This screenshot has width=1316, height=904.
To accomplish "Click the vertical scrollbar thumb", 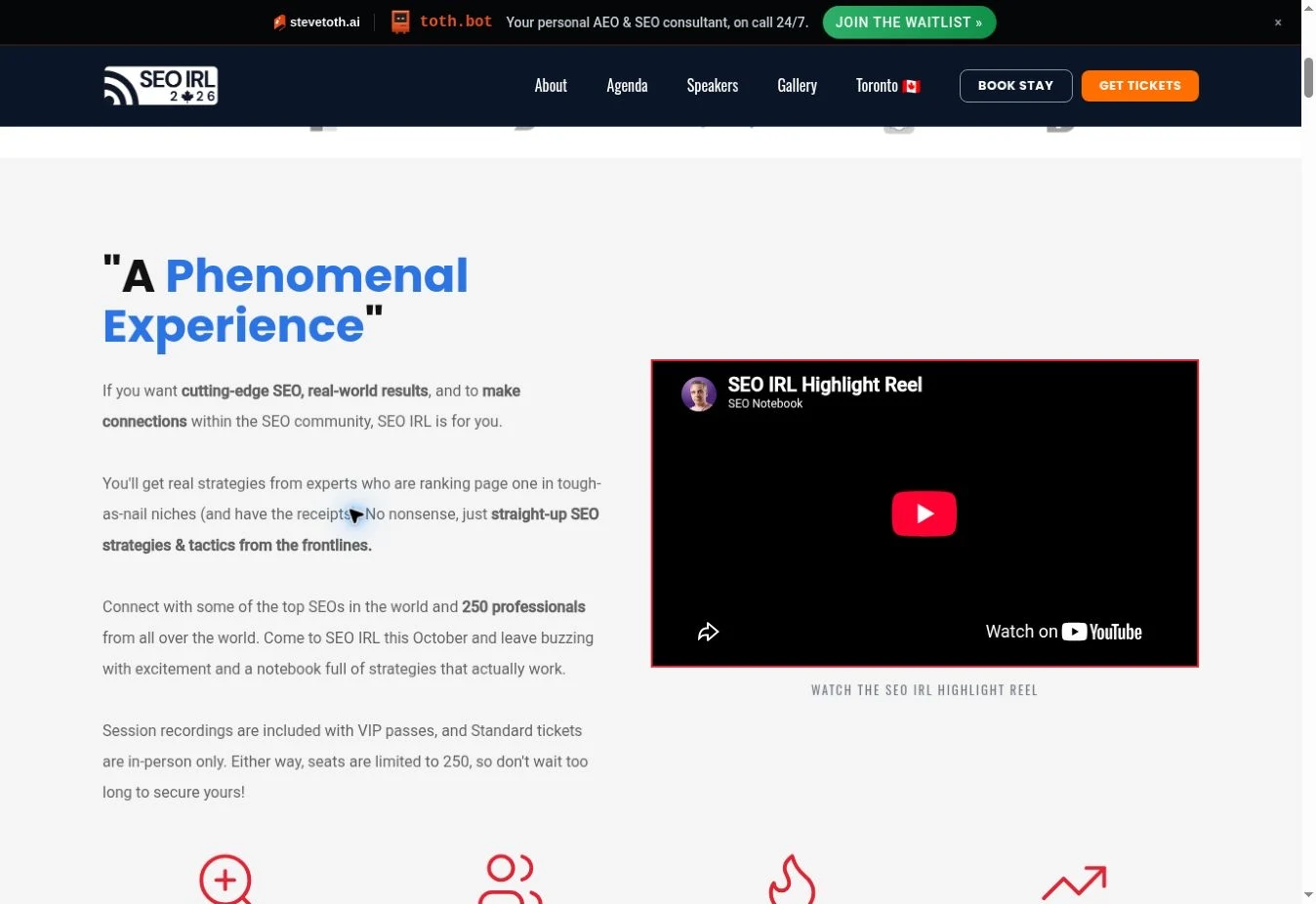I will tap(1308, 78).
